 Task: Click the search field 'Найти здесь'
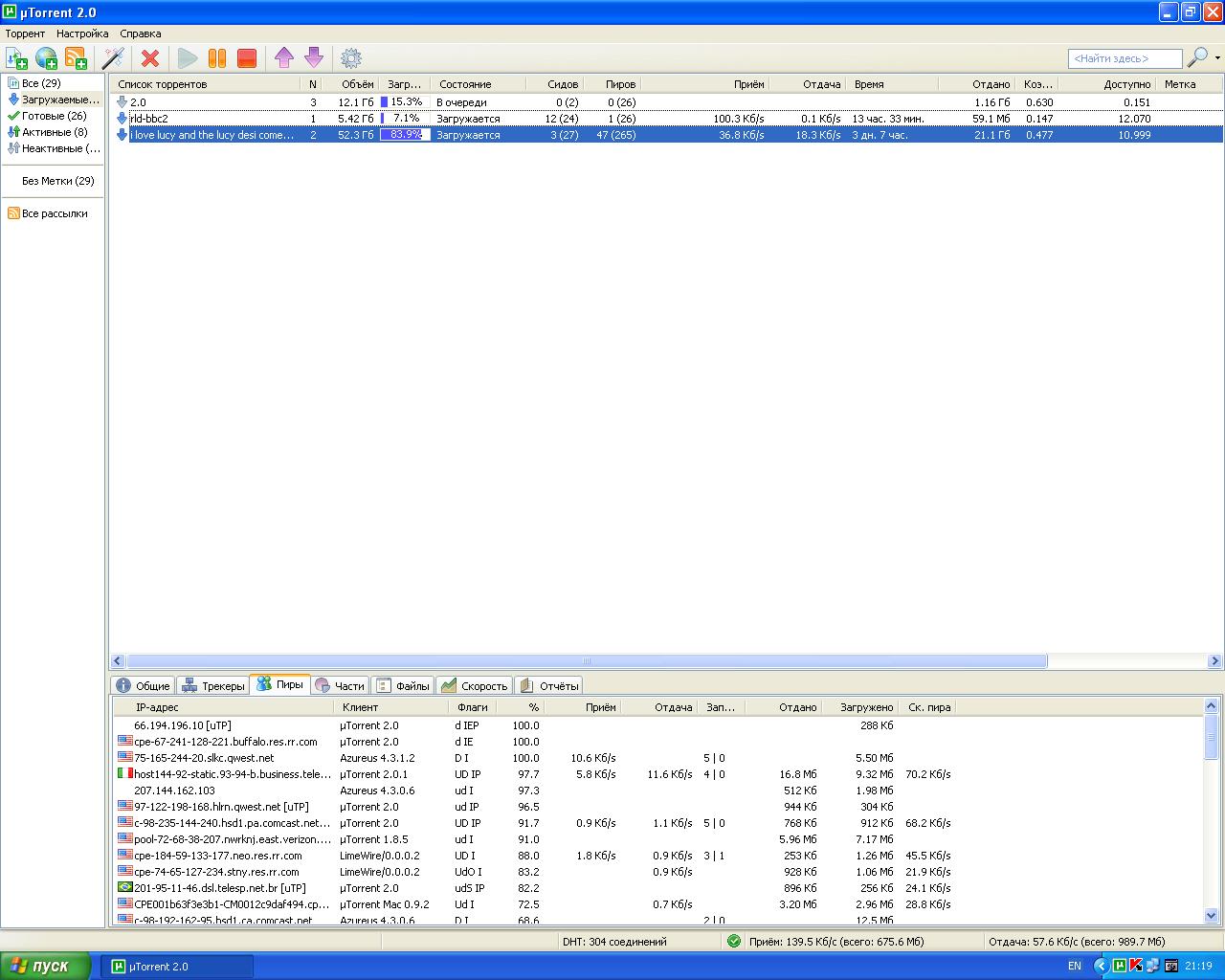tap(1125, 59)
